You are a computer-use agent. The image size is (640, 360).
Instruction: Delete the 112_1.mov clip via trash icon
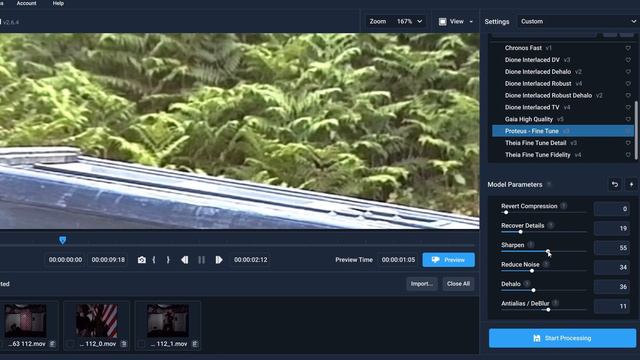[x=195, y=344]
